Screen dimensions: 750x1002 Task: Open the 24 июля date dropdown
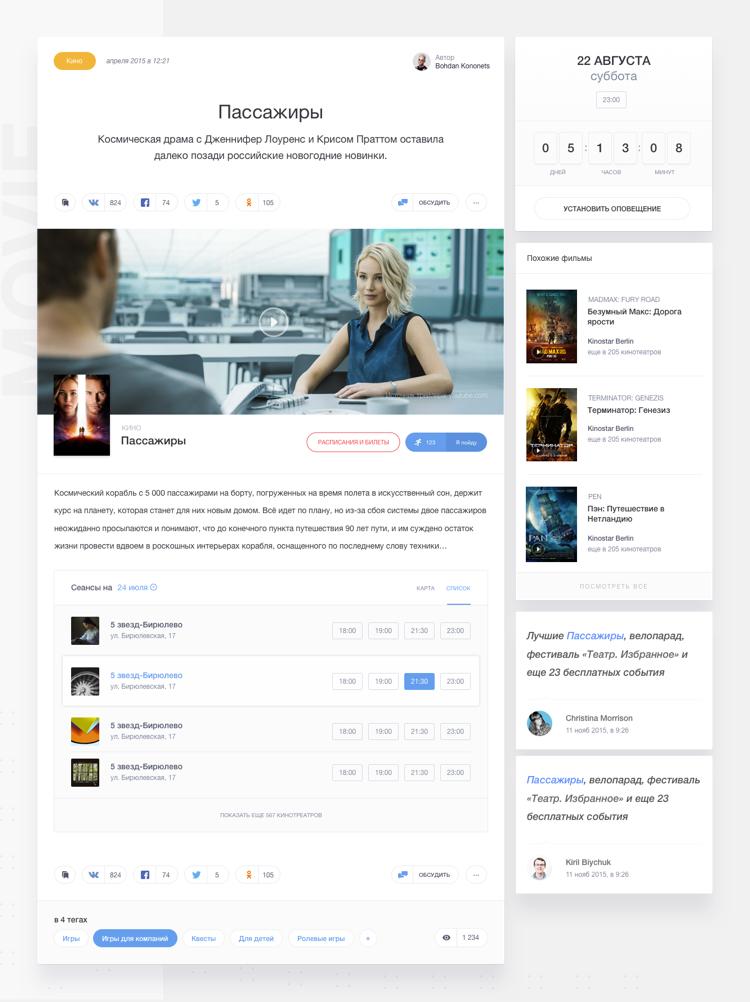click(137, 588)
